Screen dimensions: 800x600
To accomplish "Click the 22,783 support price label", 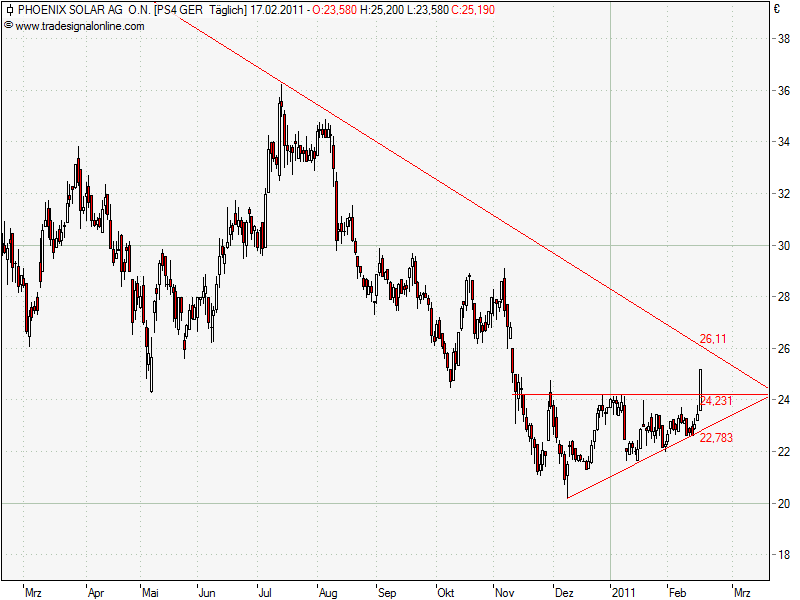I will coord(717,437).
